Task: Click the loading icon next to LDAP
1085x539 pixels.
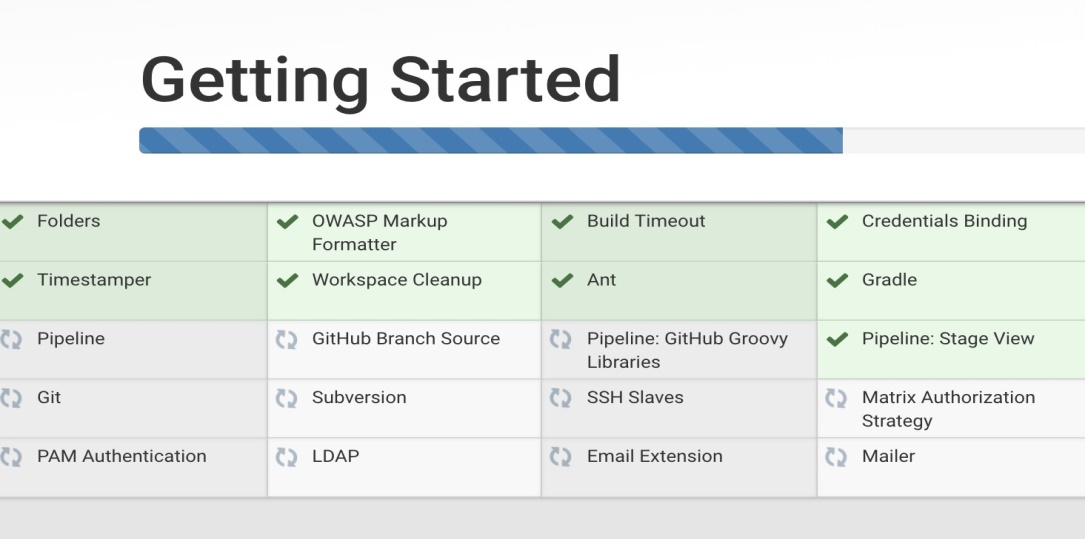Action: [x=286, y=457]
